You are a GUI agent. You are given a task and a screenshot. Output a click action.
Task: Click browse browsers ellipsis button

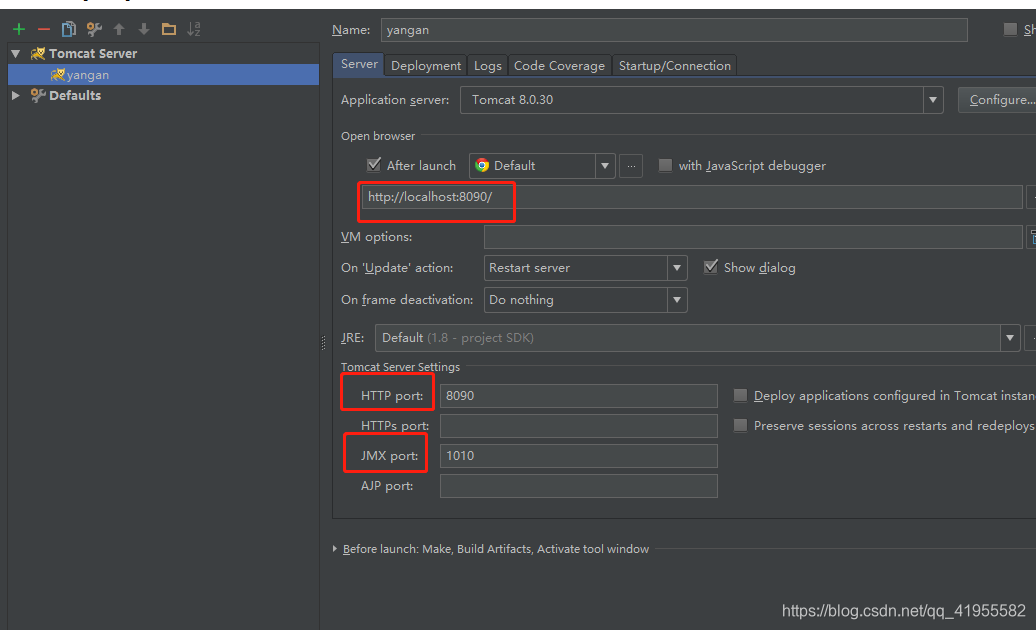631,166
